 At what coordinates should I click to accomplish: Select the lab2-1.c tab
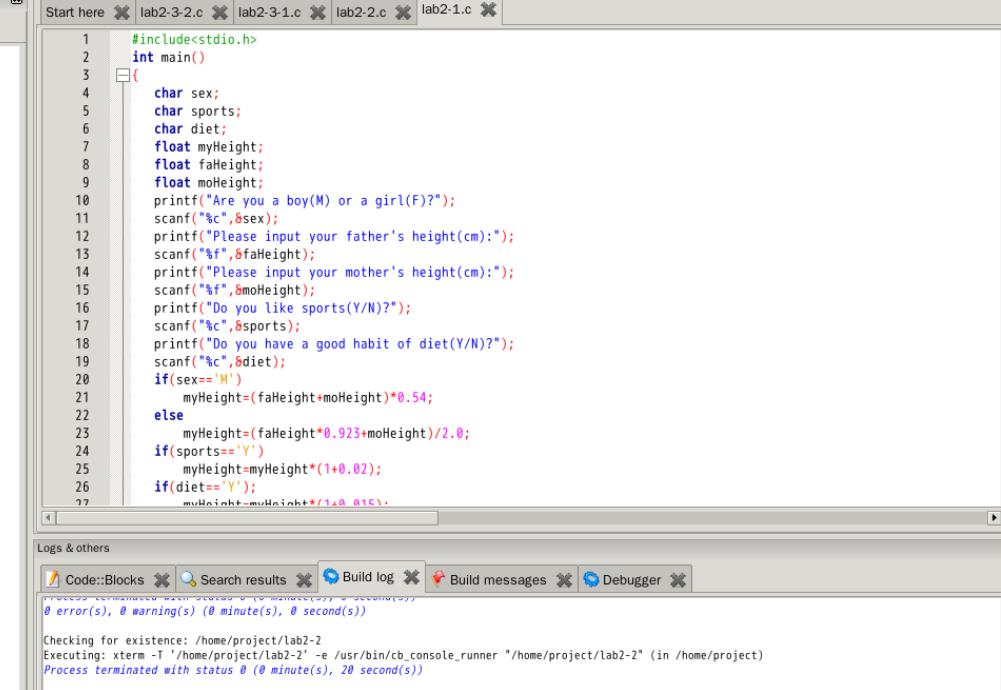point(446,10)
